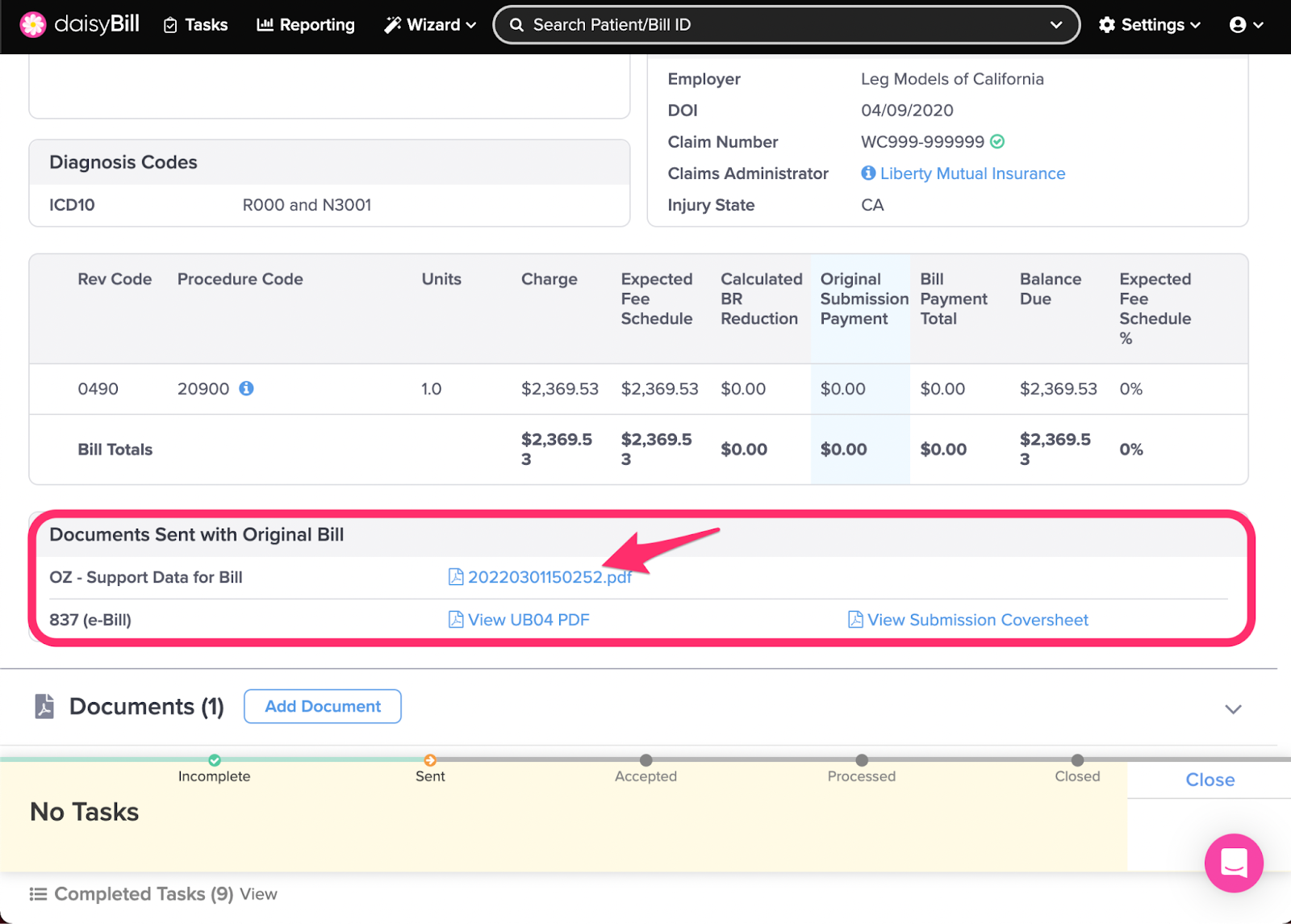Click the Processed status marker
Viewport: 1291px width, 924px height.
click(862, 760)
